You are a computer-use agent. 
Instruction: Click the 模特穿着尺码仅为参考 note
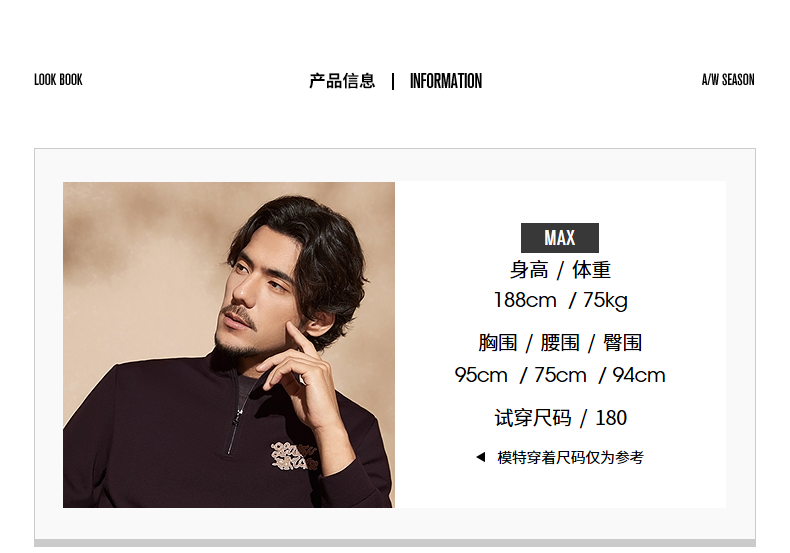(570, 457)
